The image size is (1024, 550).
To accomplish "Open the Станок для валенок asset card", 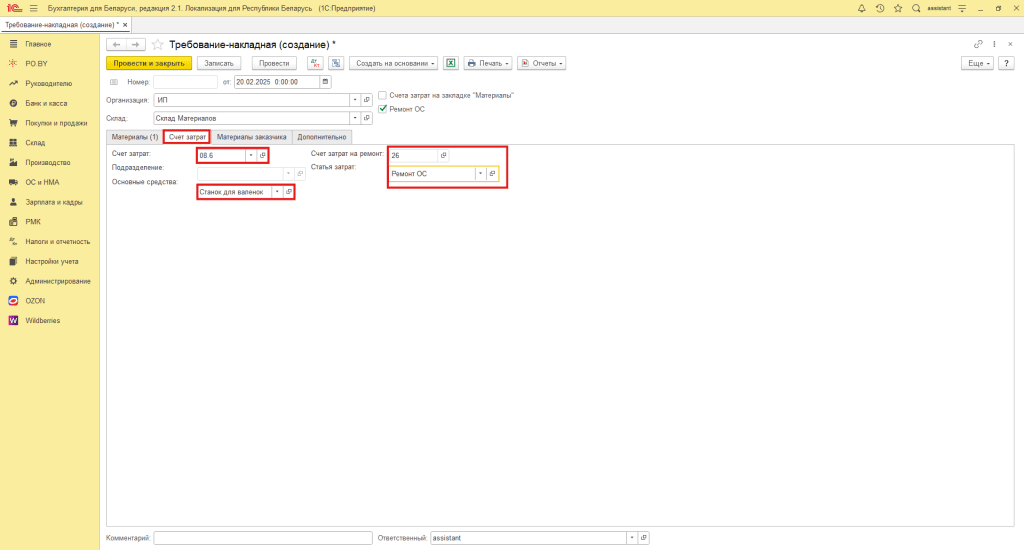I will (289, 192).
